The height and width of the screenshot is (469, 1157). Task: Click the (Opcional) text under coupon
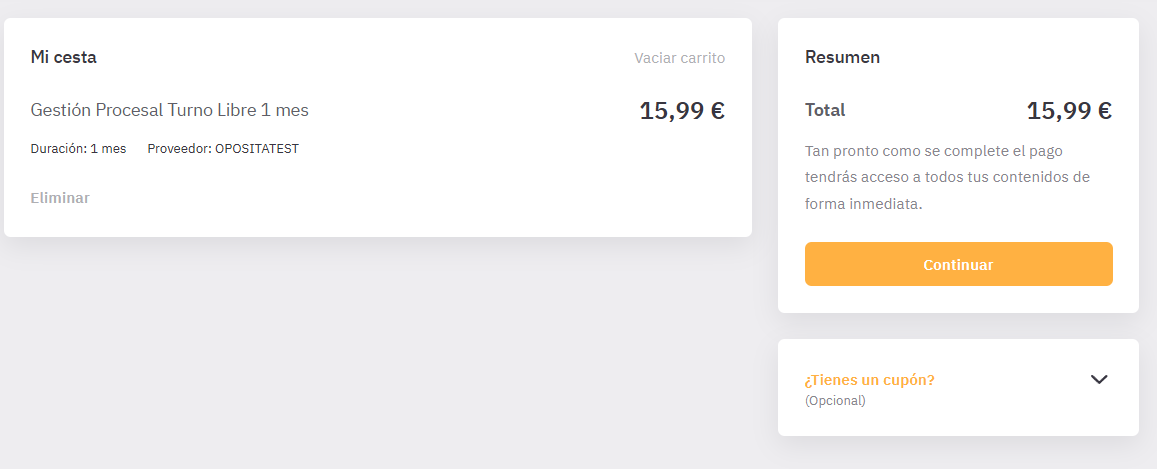(x=835, y=401)
